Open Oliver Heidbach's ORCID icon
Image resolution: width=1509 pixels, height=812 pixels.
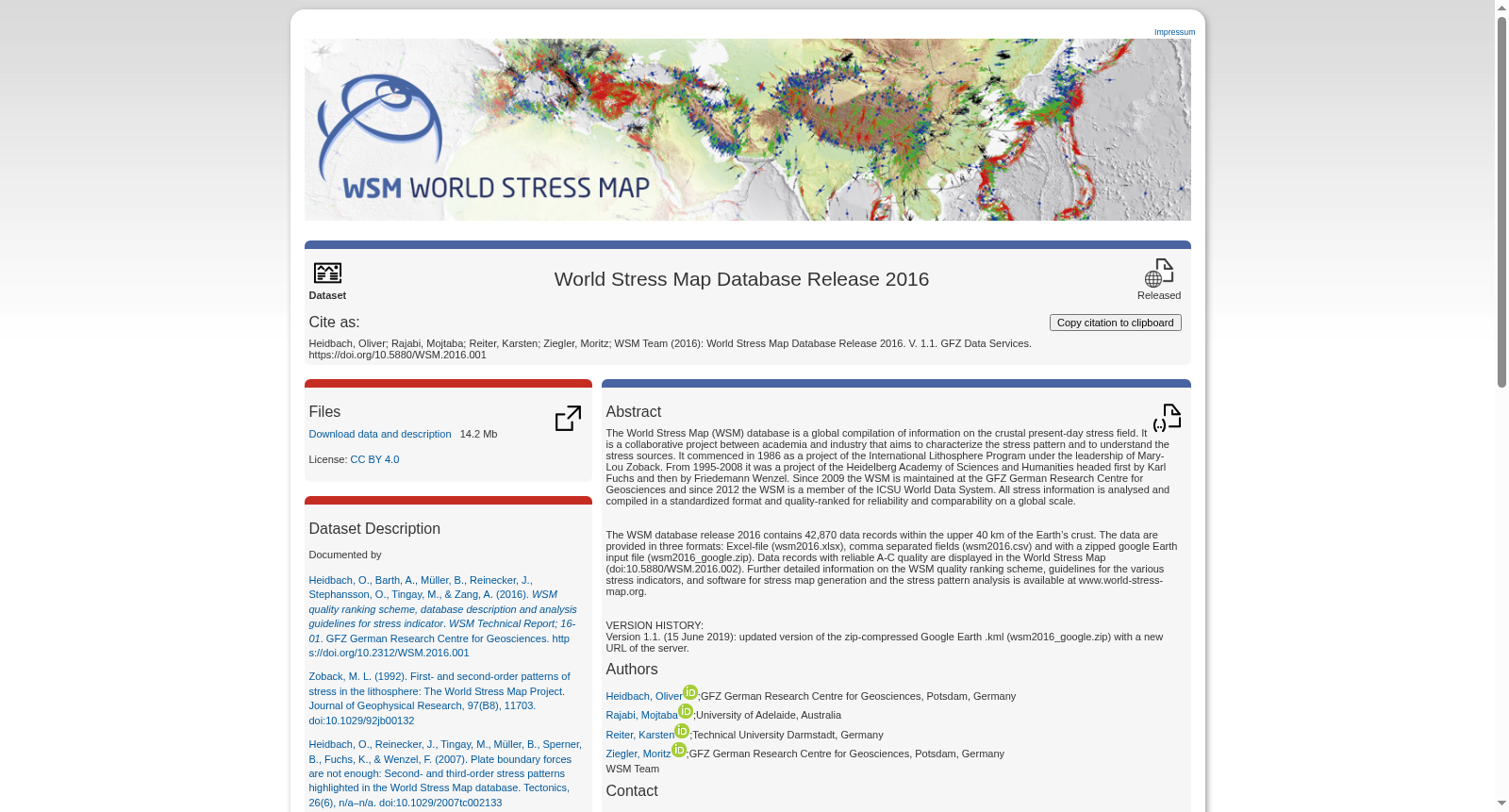690,692
